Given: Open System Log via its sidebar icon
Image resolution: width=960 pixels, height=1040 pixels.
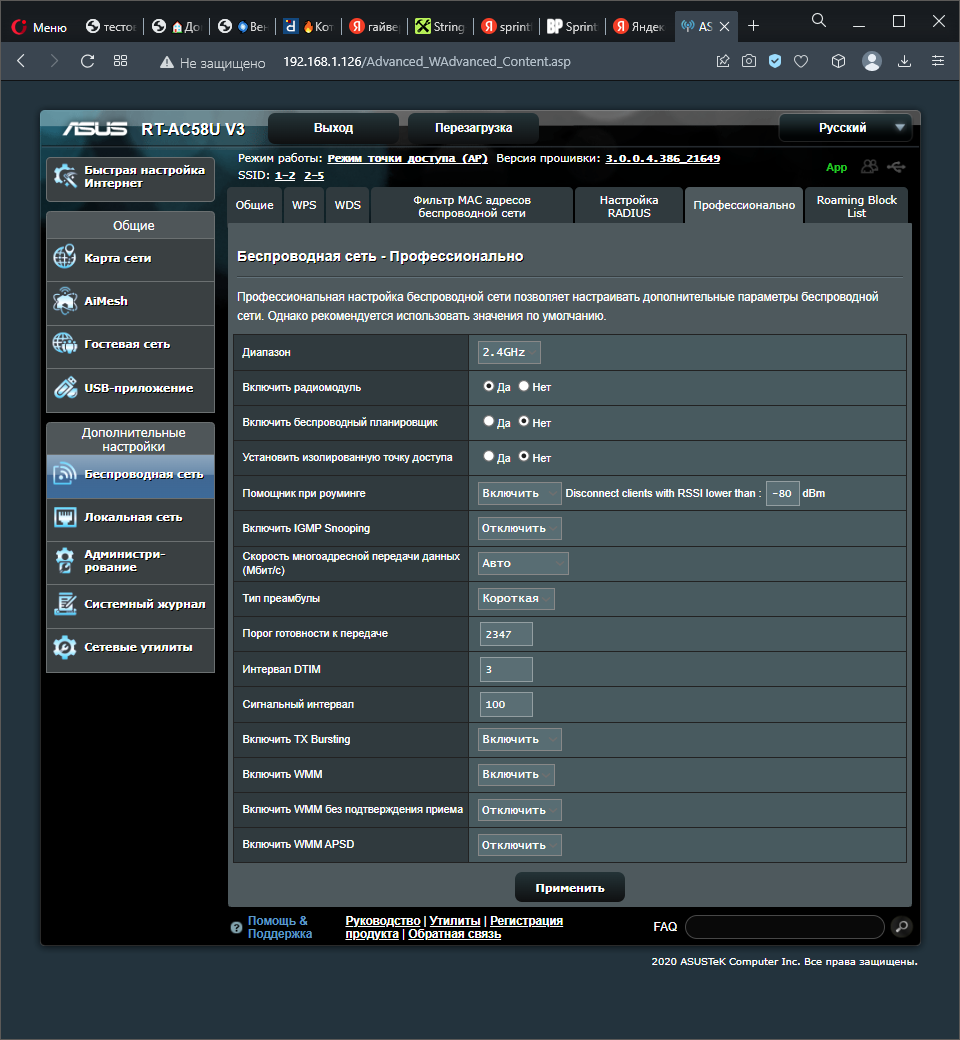Looking at the screenshot, I should click(65, 604).
